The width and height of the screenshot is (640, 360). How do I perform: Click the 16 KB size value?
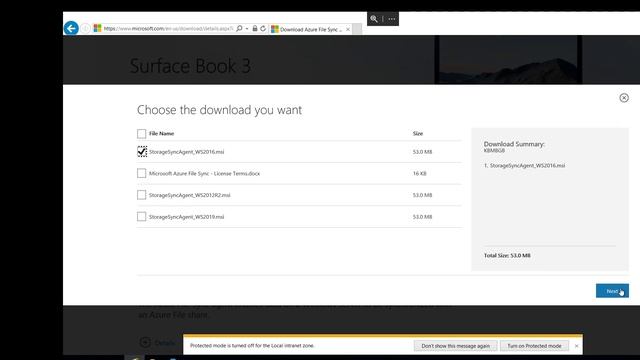point(419,173)
